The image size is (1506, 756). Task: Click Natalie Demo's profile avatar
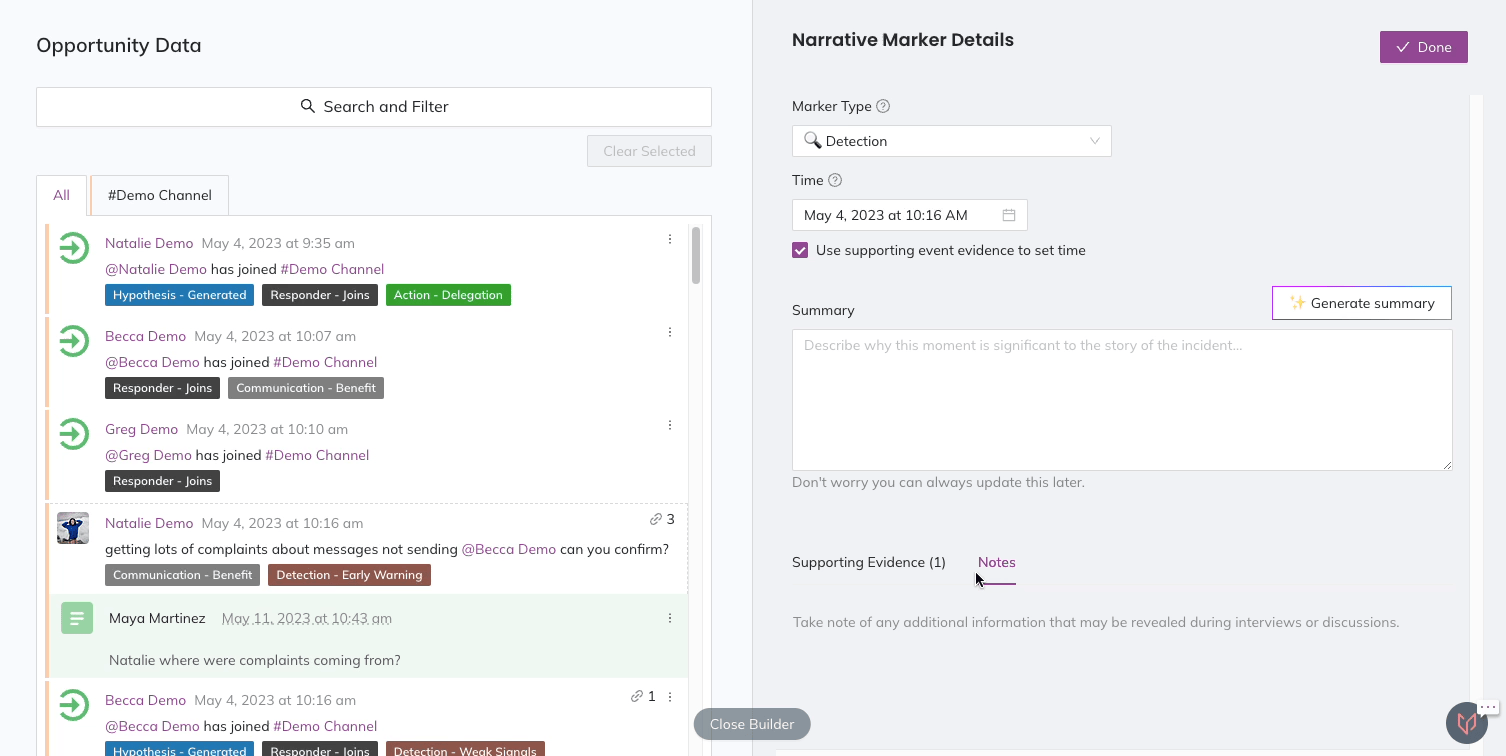(x=73, y=528)
